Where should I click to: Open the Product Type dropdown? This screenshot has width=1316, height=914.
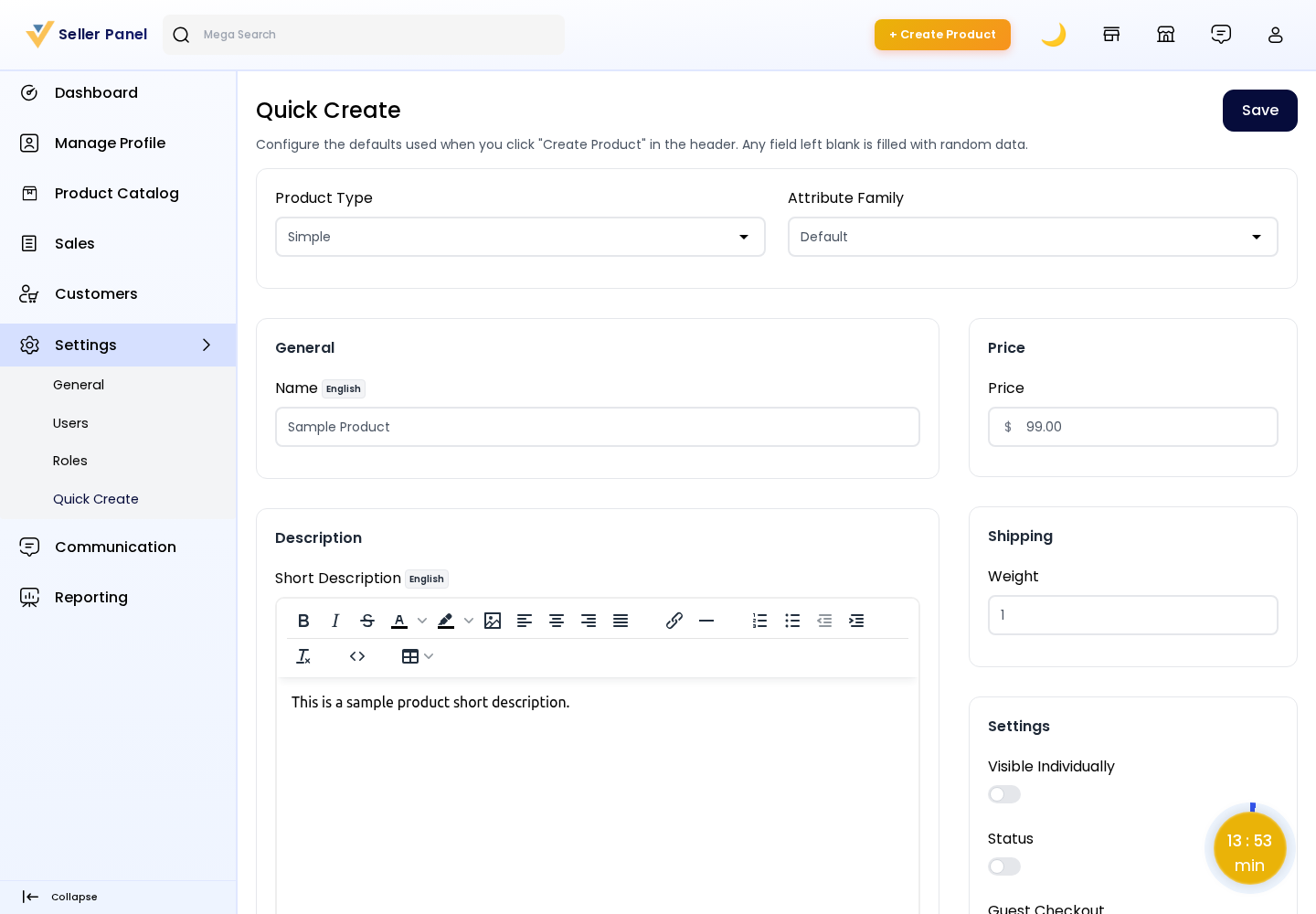click(520, 237)
